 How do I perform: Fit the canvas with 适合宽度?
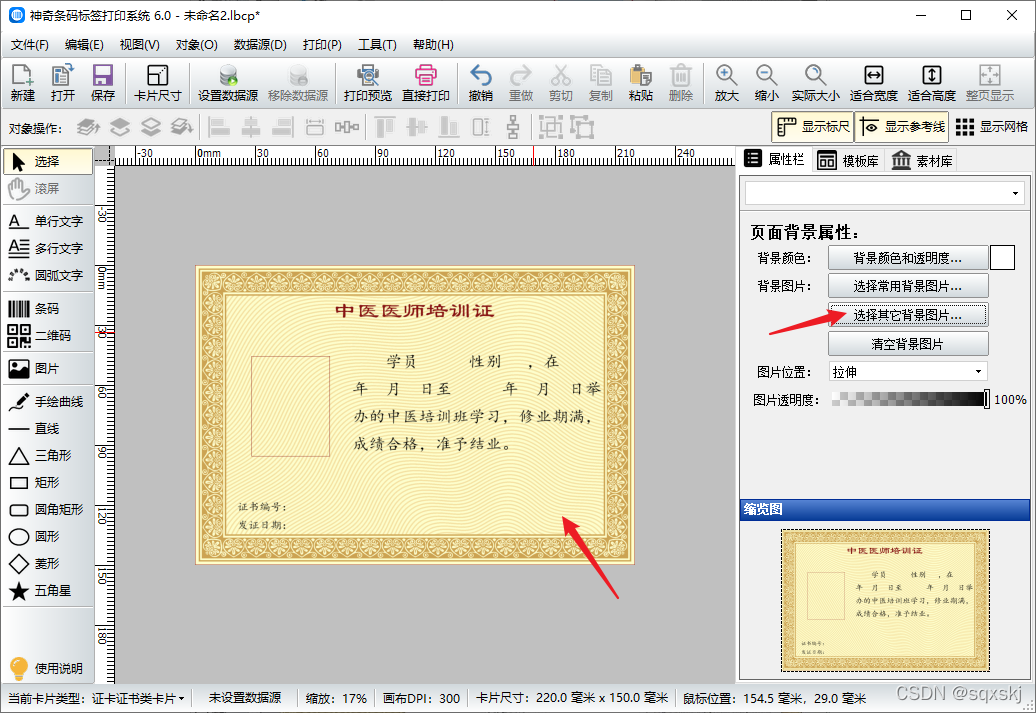click(x=873, y=83)
